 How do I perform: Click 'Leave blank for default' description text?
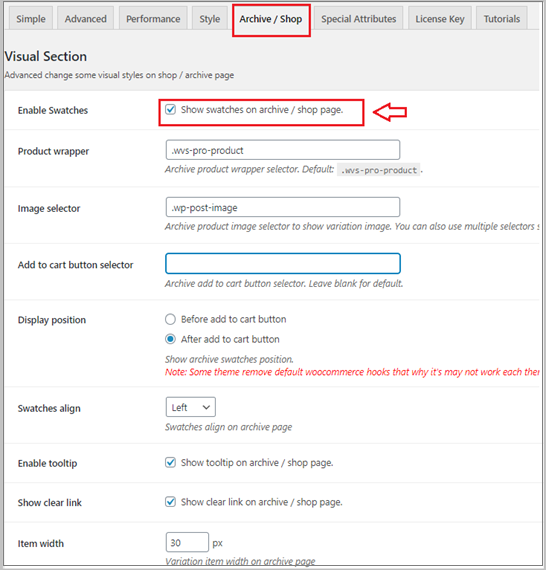tap(356, 283)
